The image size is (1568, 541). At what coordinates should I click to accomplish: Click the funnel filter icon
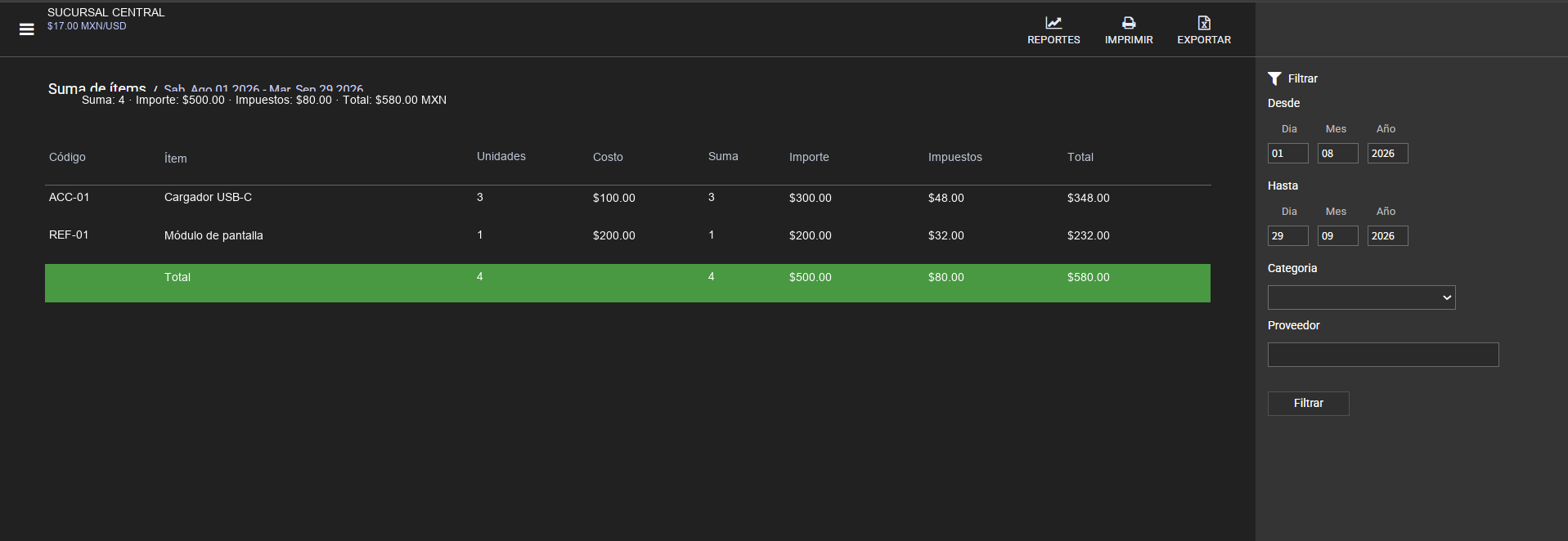[1274, 78]
